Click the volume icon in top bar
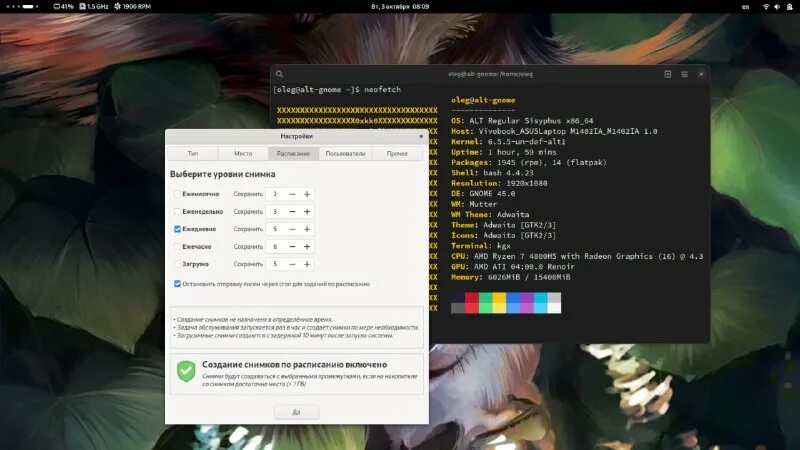 777,7
